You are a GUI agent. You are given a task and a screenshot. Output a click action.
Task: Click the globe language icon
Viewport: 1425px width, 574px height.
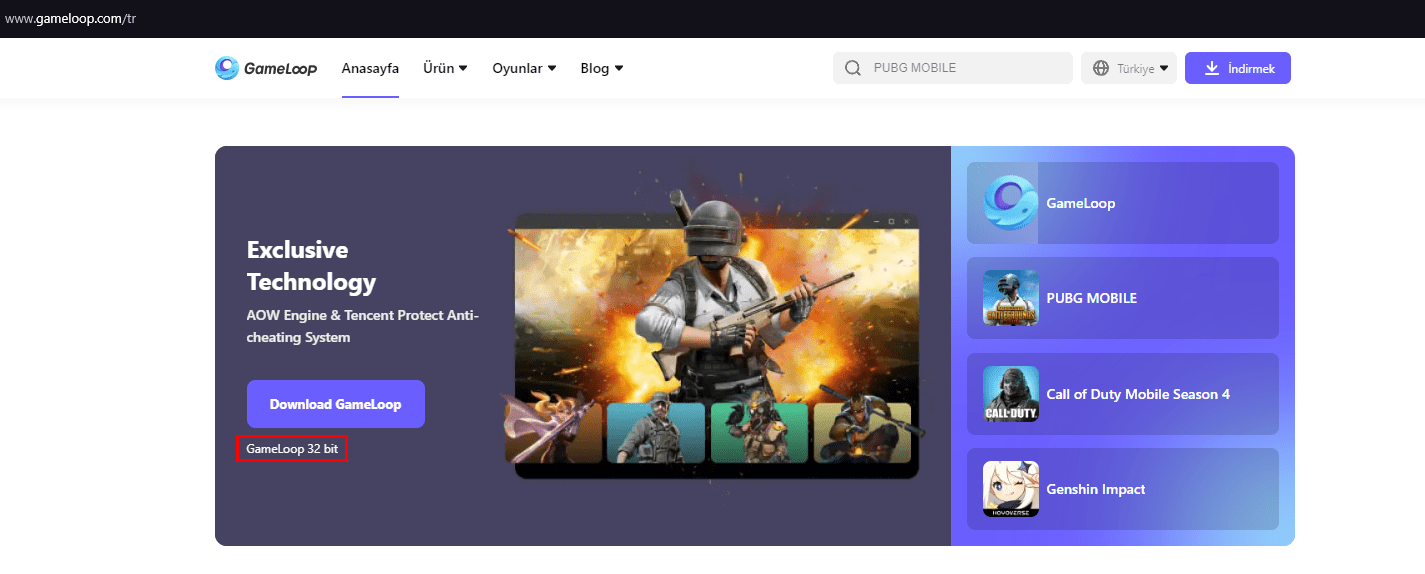pyautogui.click(x=1101, y=68)
